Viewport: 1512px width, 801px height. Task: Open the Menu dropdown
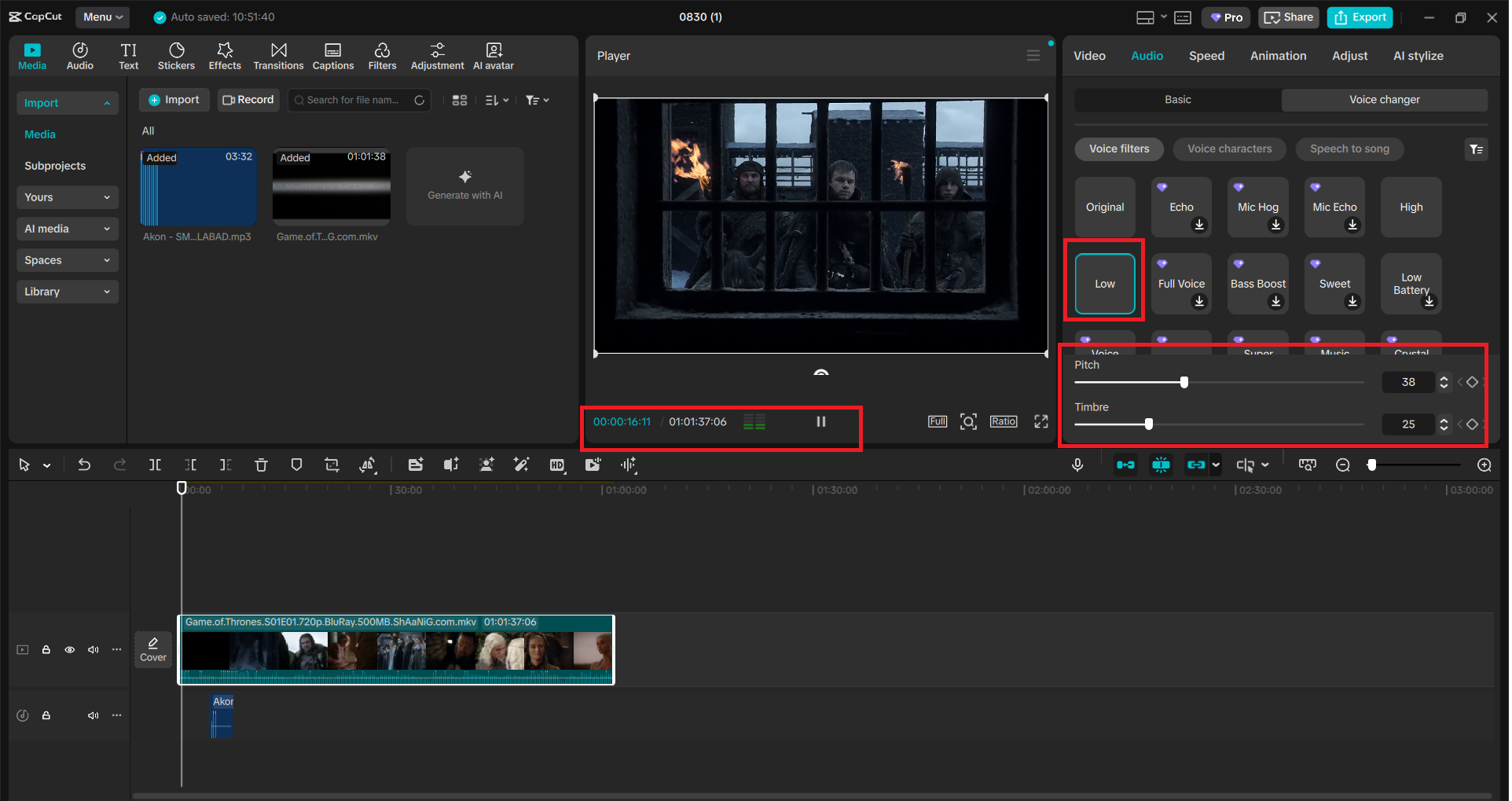[103, 17]
